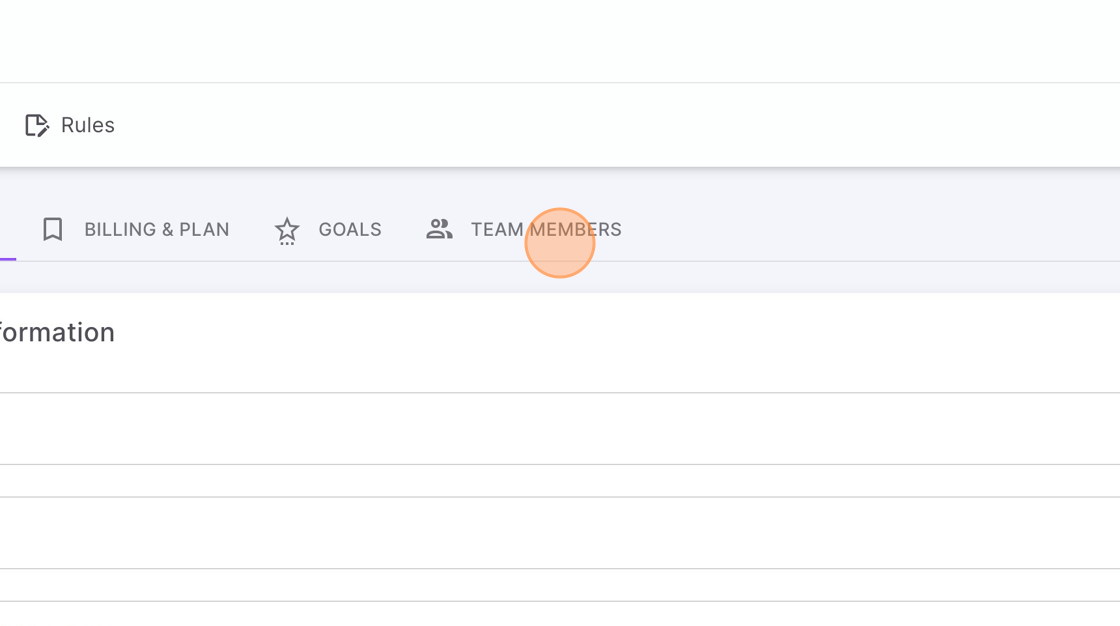The image size is (1120, 626).
Task: Select the first tall empty row under the heading
Action: [560, 429]
